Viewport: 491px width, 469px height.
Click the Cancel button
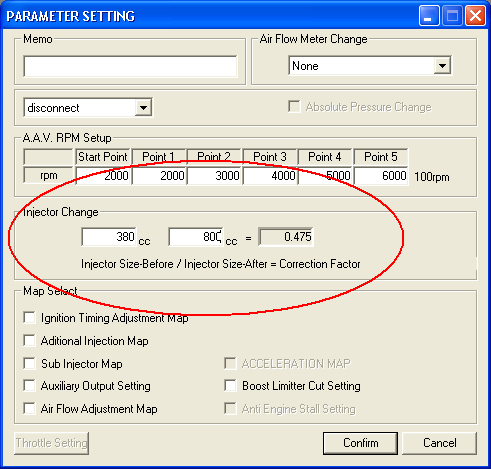coord(440,443)
